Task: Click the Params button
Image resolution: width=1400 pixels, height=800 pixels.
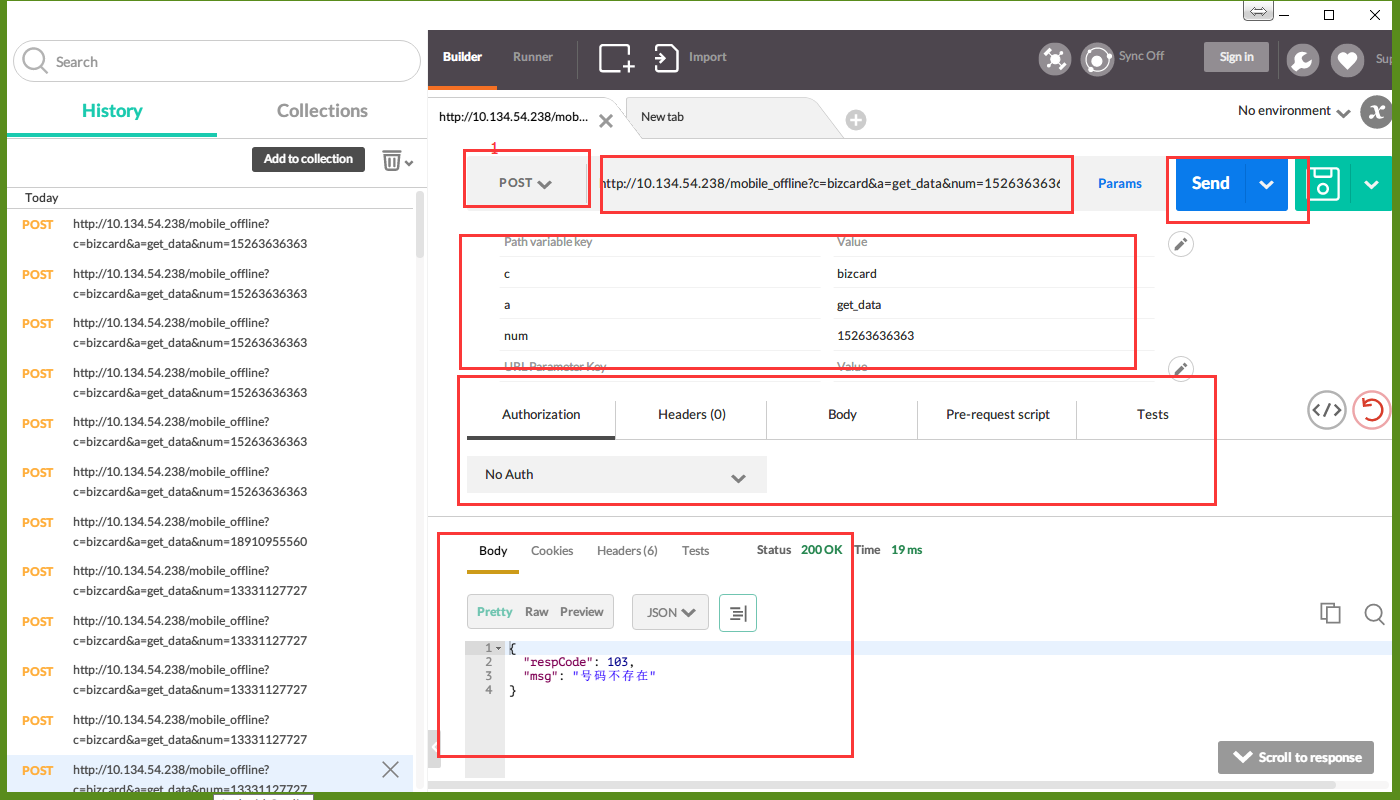Action: 1120,184
